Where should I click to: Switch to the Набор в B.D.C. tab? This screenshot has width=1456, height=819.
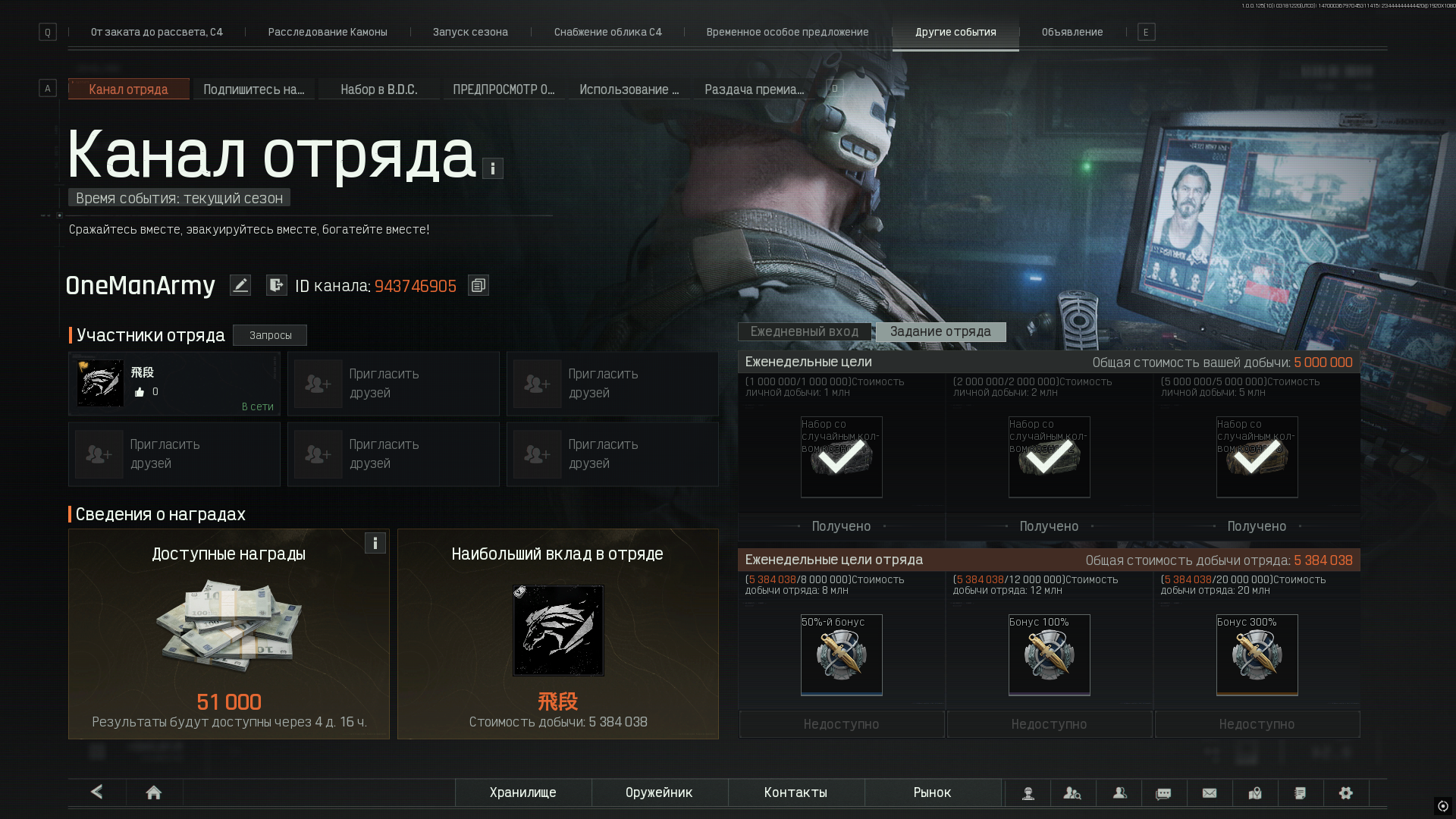pyautogui.click(x=379, y=89)
